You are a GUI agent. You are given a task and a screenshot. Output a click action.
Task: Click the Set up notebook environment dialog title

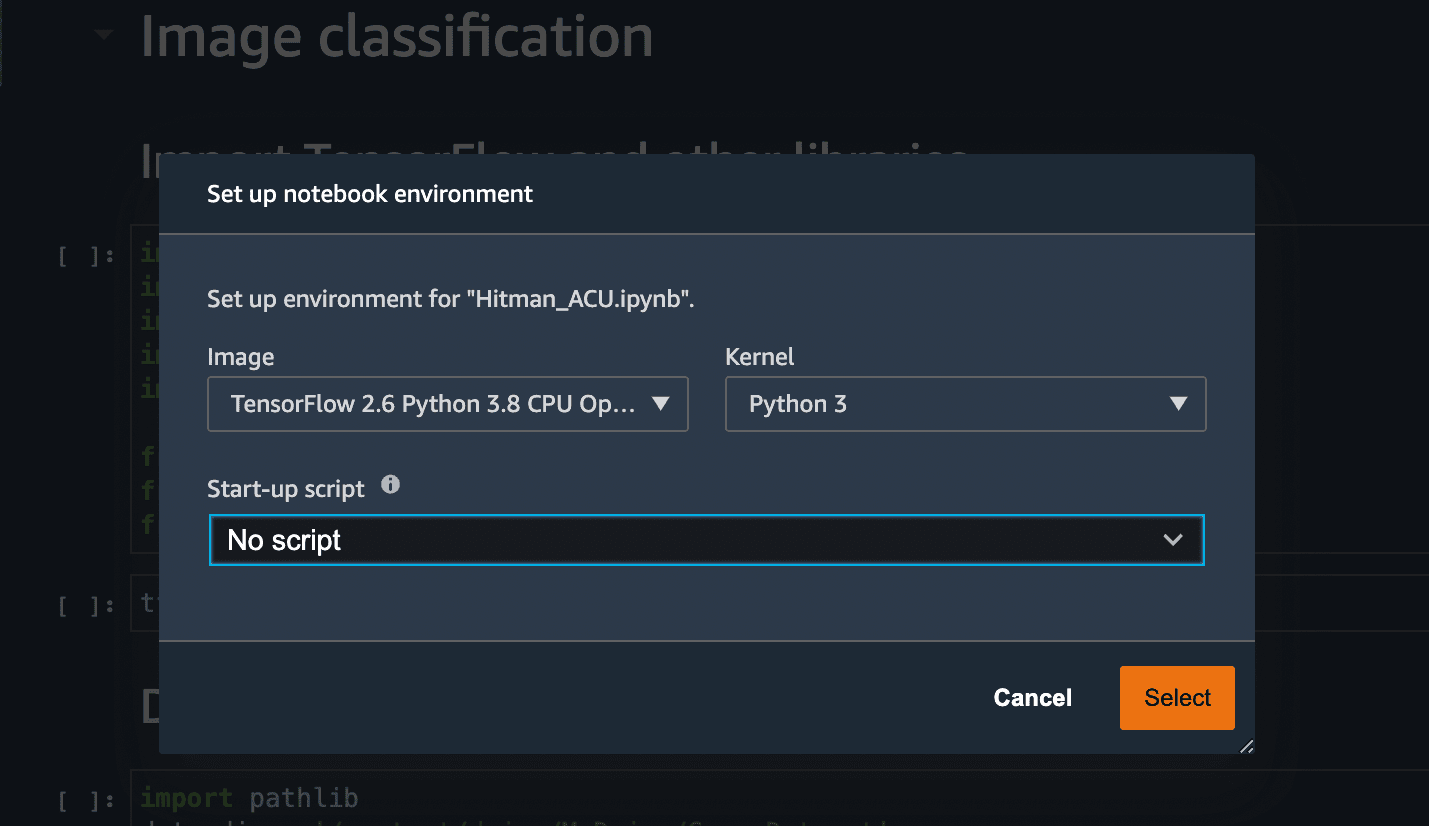[x=370, y=194]
